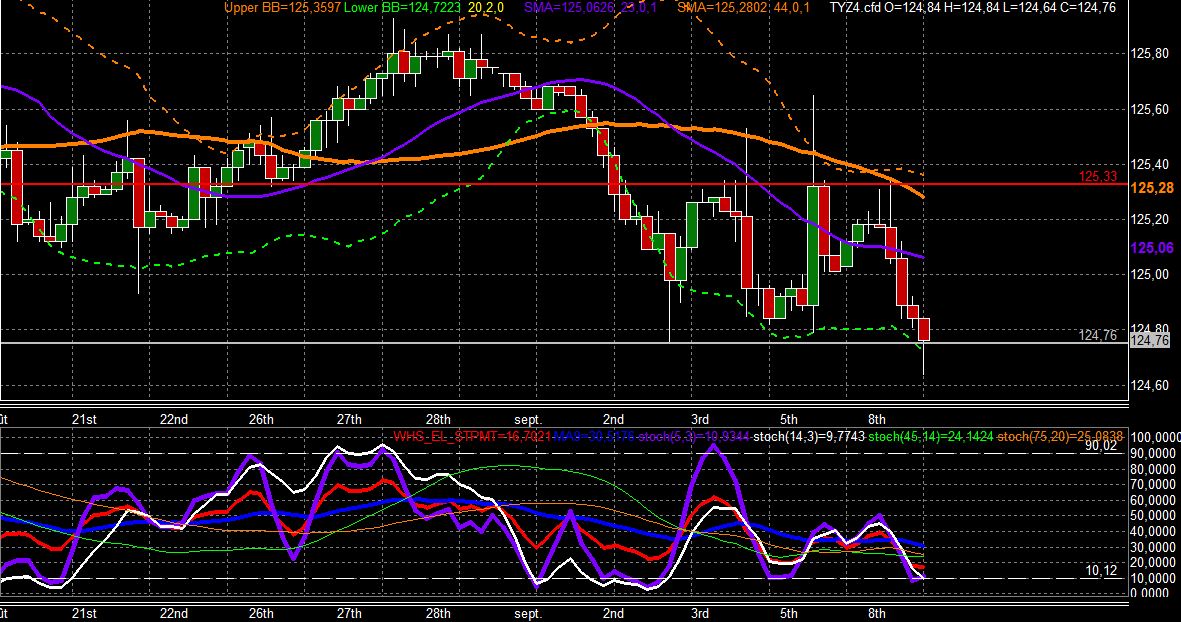This screenshot has width=1181, height=622.
Task: Click the 27th label under the price chart
Action: click(x=349, y=419)
